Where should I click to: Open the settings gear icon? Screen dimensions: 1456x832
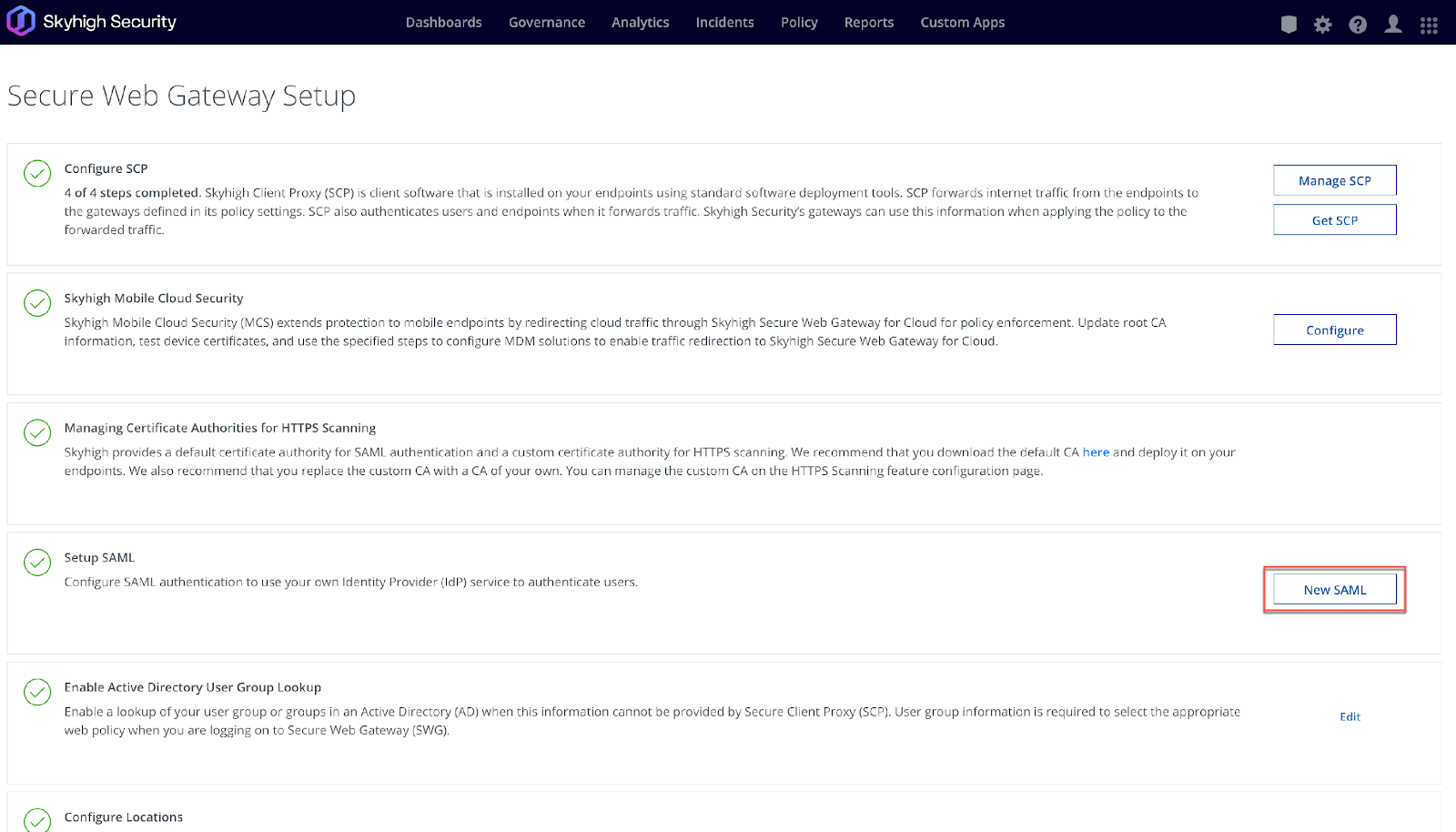click(x=1322, y=25)
